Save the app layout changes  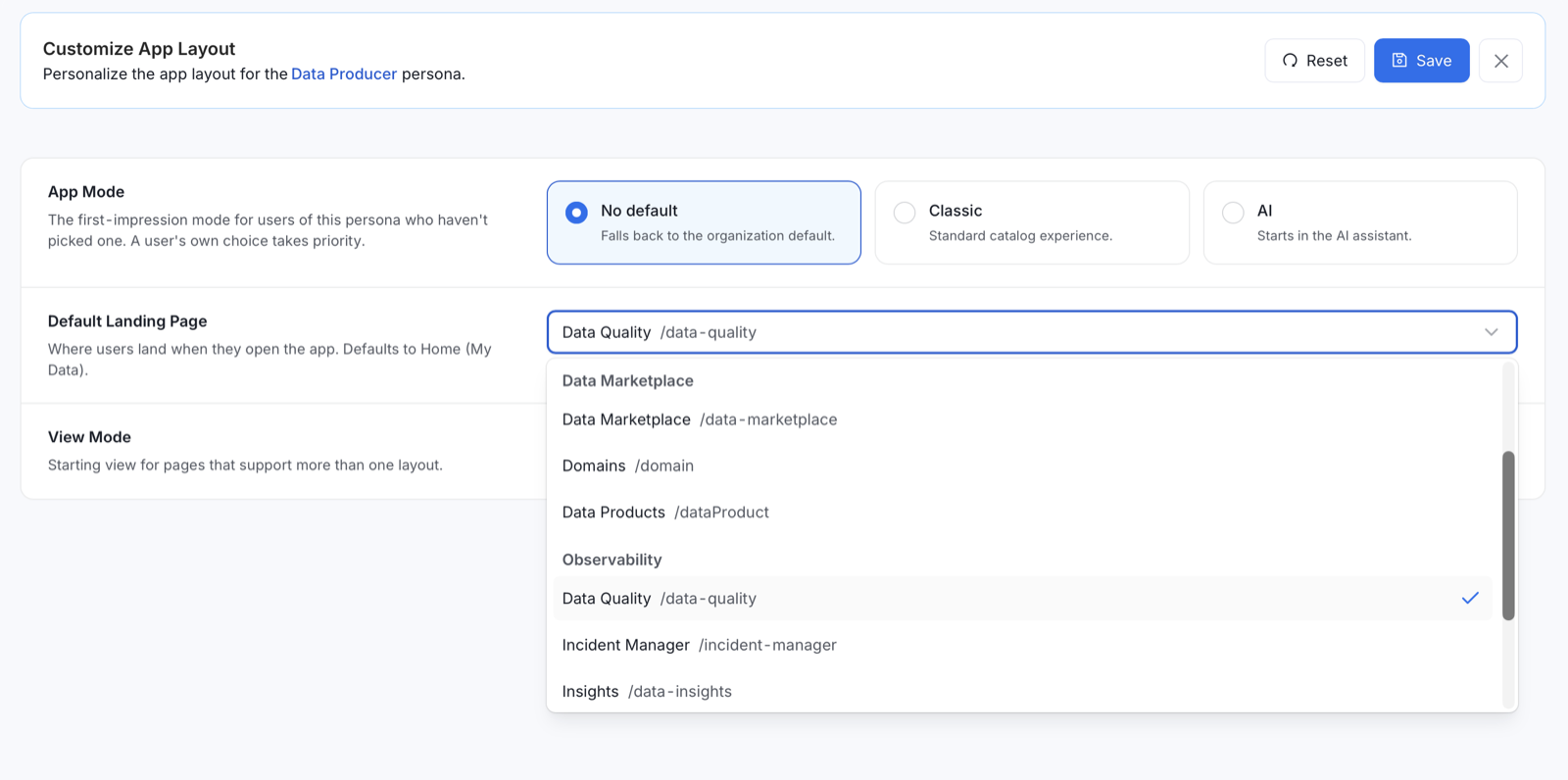tap(1421, 61)
